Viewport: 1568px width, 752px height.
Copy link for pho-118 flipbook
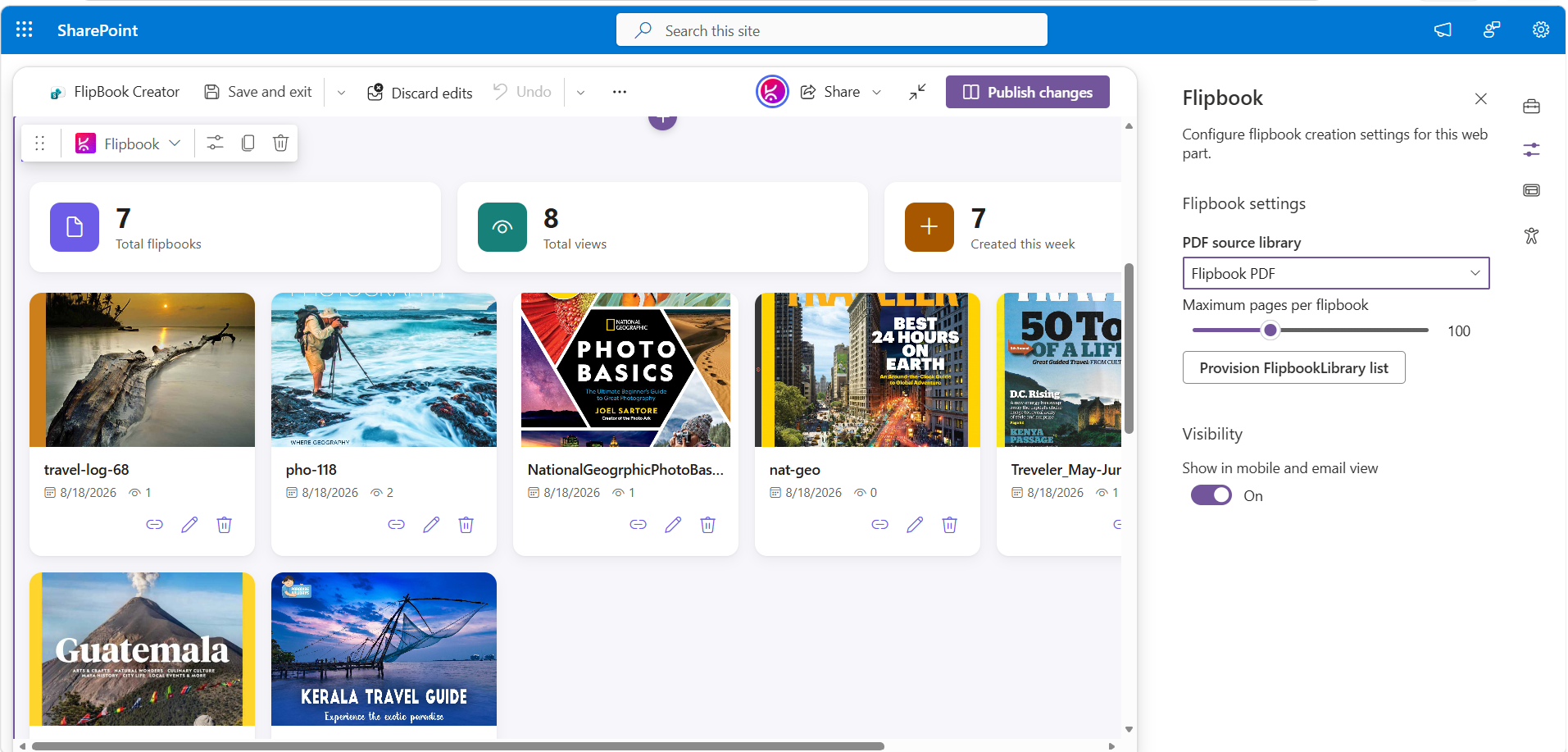396,525
